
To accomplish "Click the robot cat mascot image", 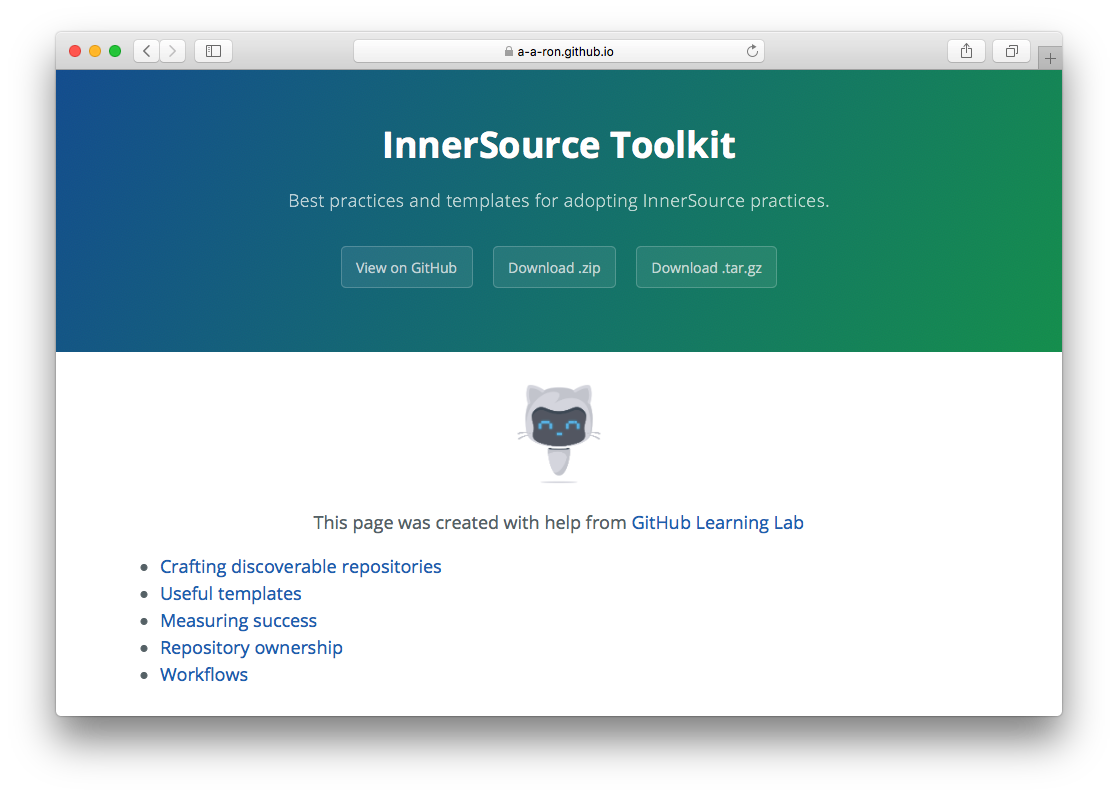I will [559, 433].
